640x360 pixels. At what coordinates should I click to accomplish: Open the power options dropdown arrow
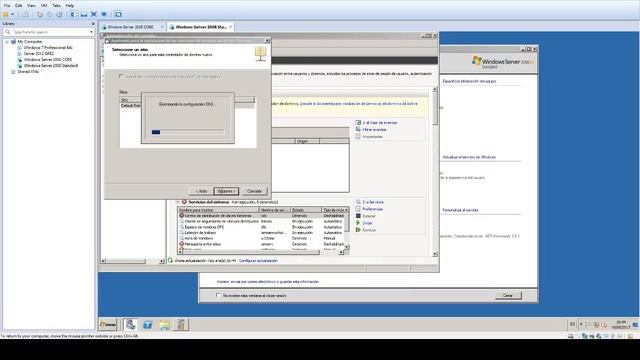[x=12, y=14]
